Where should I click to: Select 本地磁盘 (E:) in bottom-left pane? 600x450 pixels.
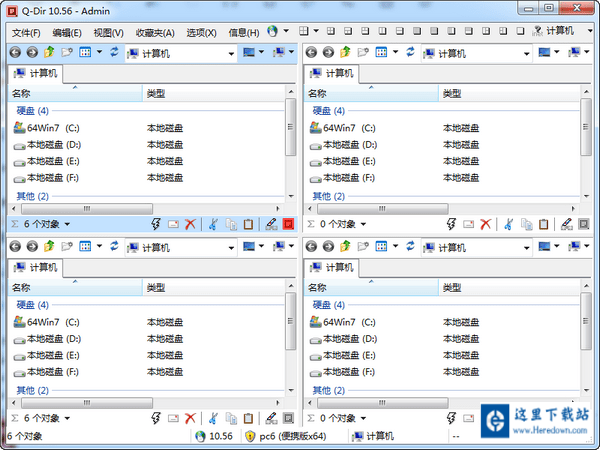(46, 355)
